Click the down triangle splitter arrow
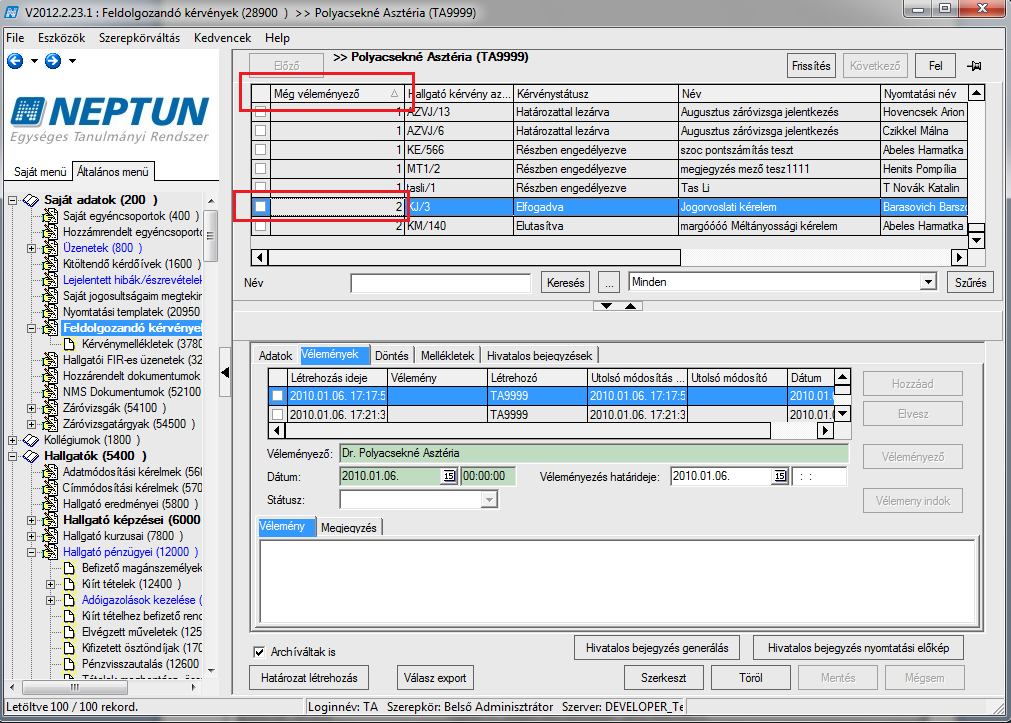Viewport: 1011px width, 723px height. click(606, 306)
